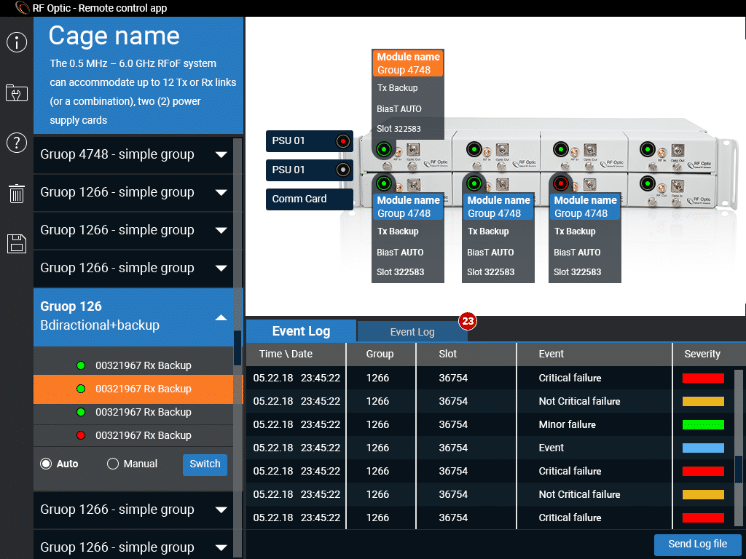Click the Switch button
This screenshot has width=746, height=559.
205,464
